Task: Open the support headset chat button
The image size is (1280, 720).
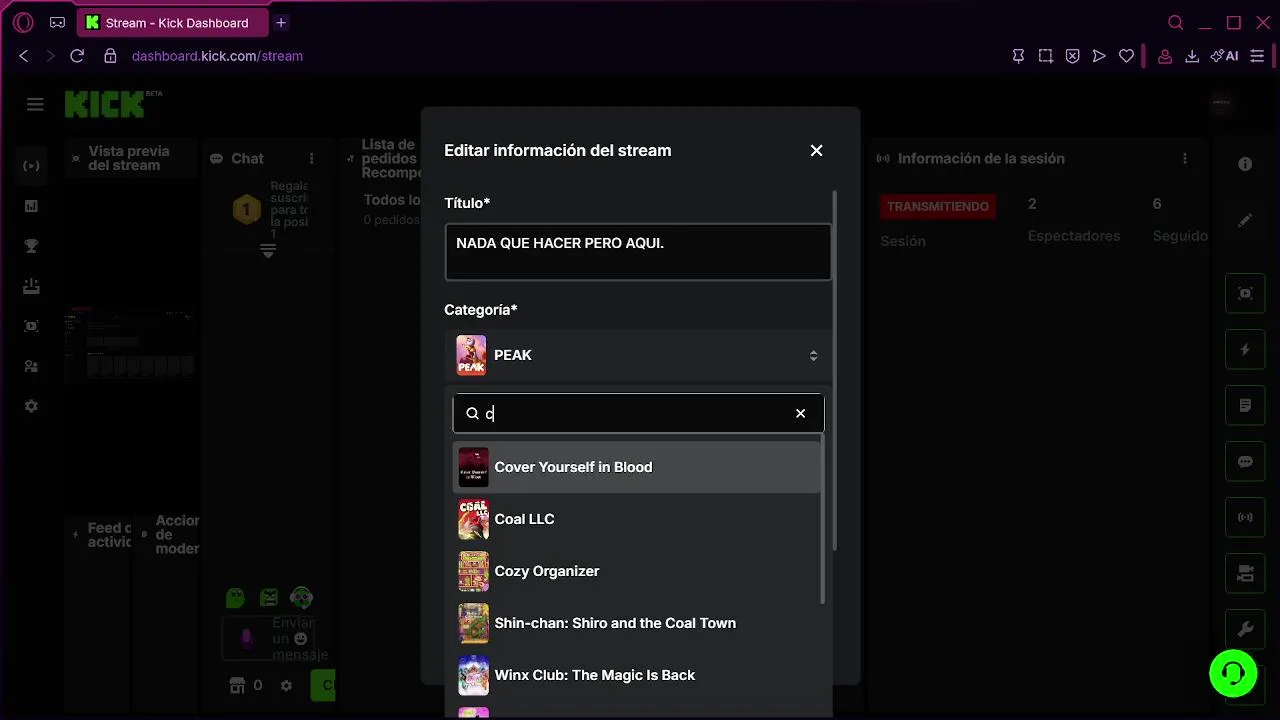Action: click(1233, 673)
